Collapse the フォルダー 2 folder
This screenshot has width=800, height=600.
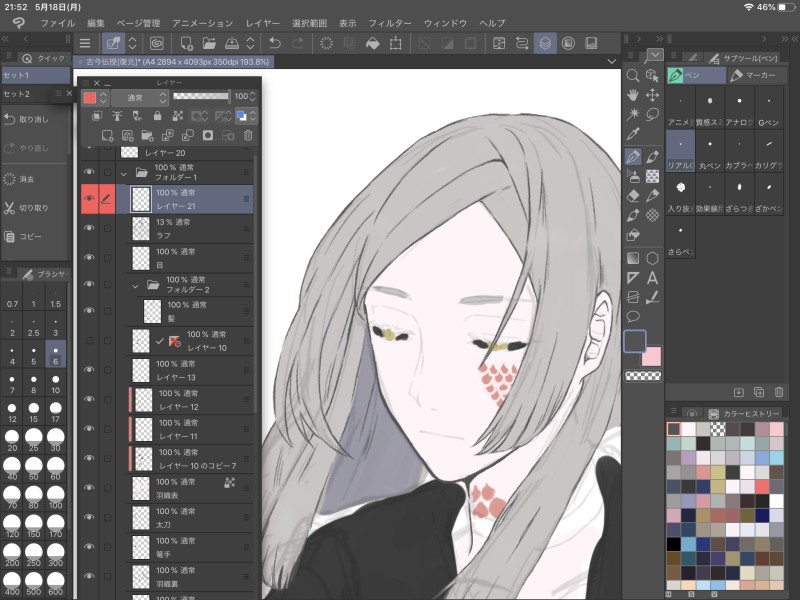[x=135, y=286]
